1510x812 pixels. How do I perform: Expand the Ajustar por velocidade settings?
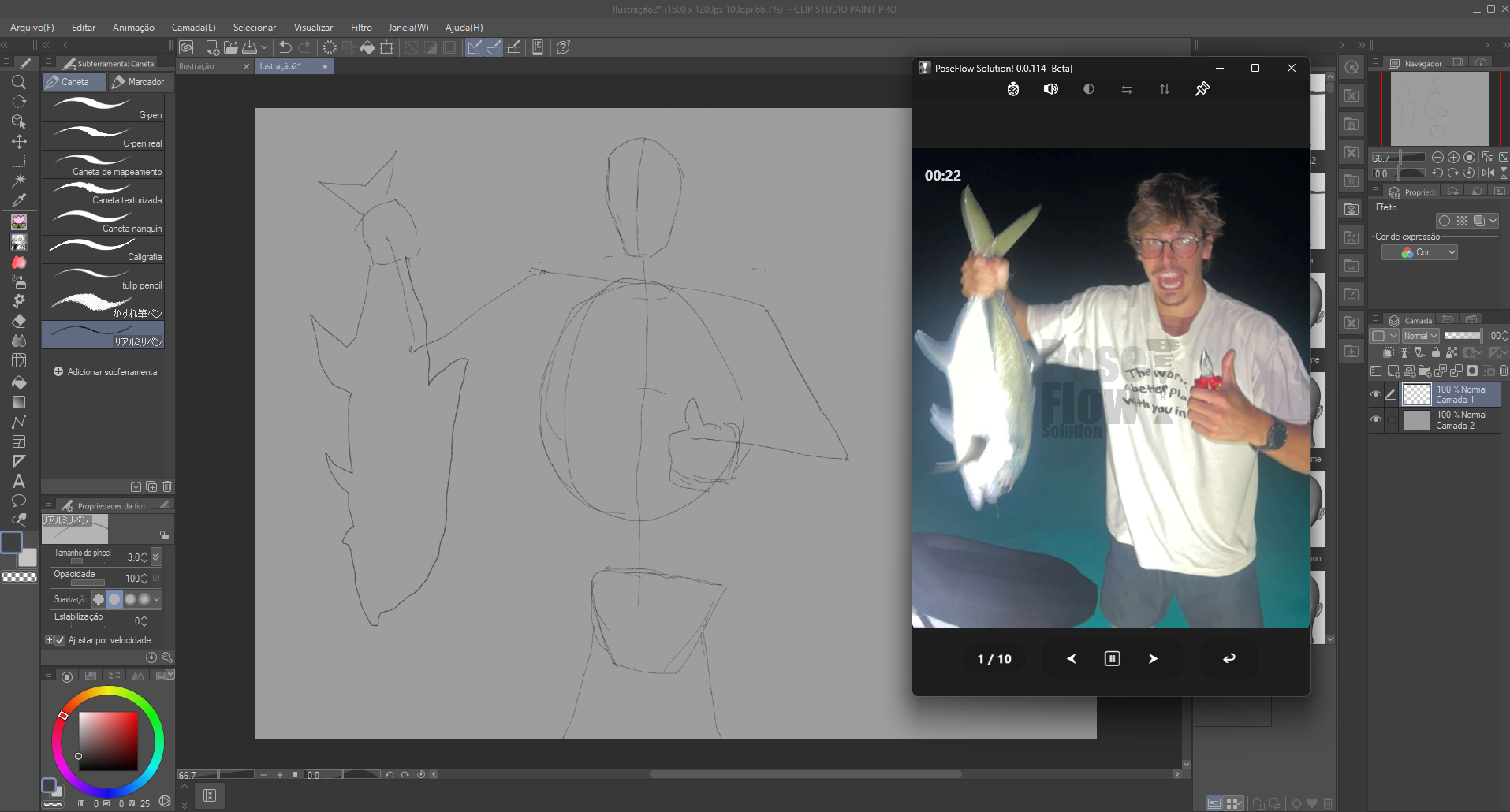[x=49, y=640]
